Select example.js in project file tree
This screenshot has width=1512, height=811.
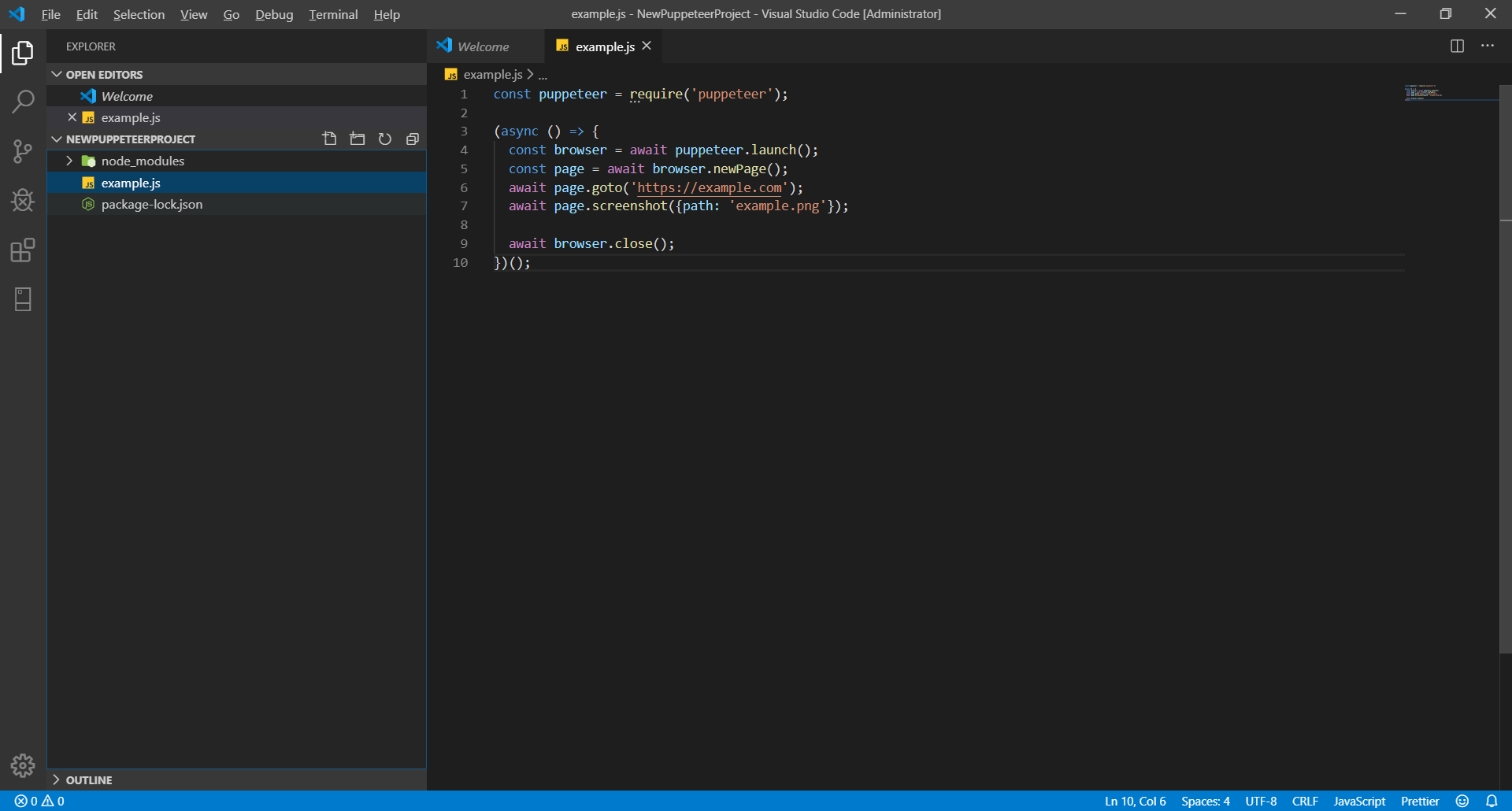coord(236,183)
